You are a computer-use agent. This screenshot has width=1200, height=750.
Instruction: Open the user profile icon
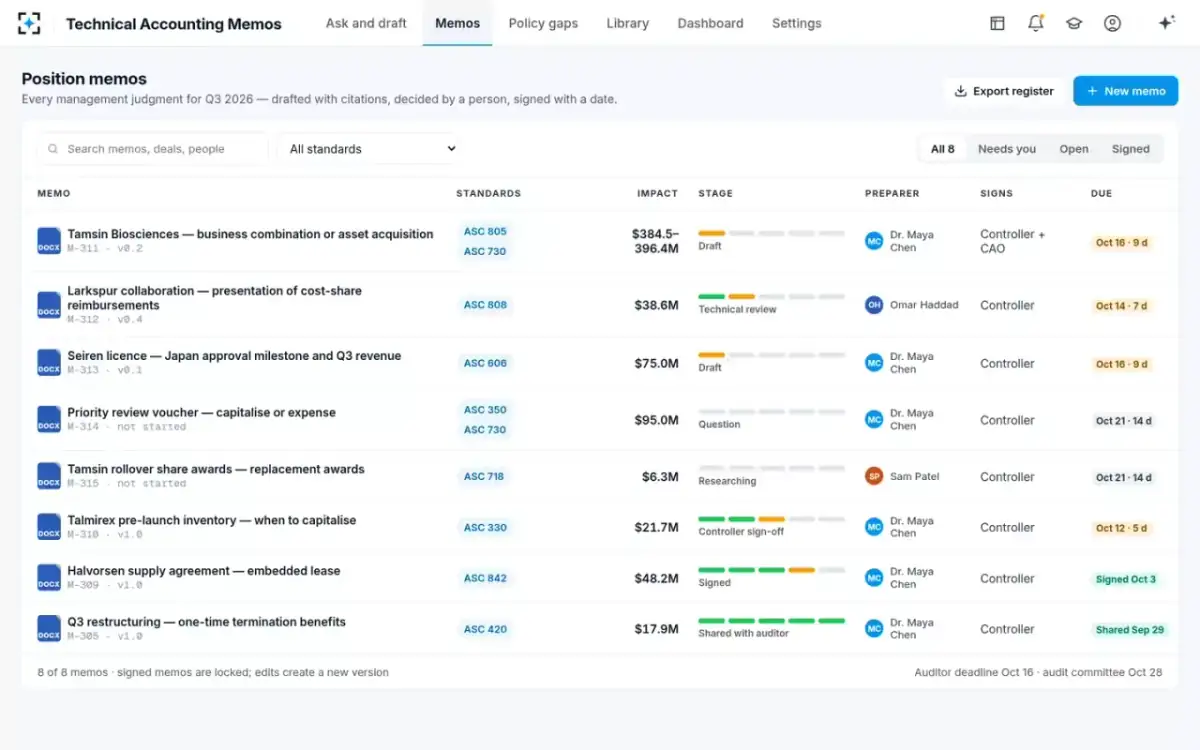pos(1112,23)
